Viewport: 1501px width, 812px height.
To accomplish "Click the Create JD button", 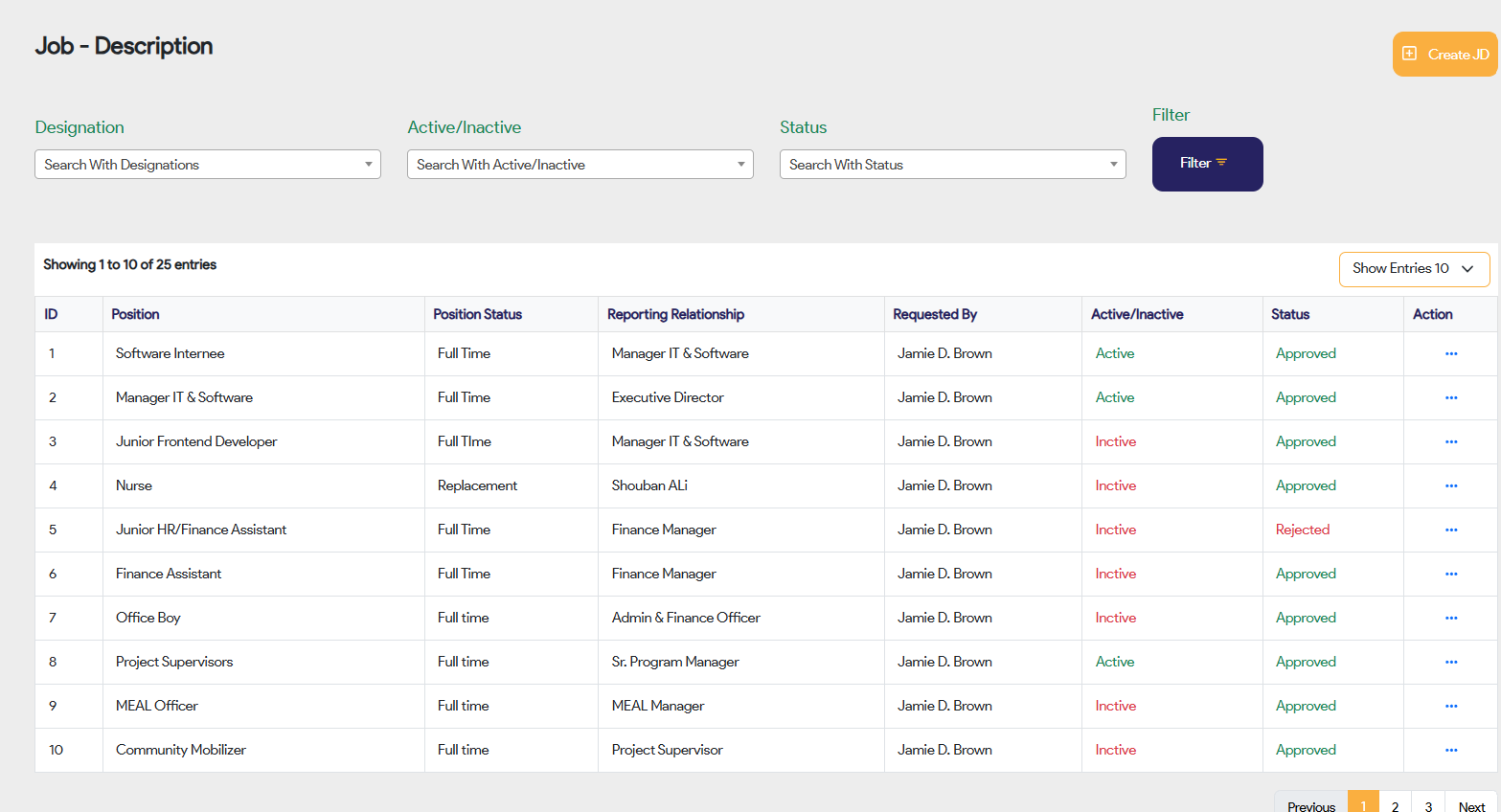I will point(1444,55).
